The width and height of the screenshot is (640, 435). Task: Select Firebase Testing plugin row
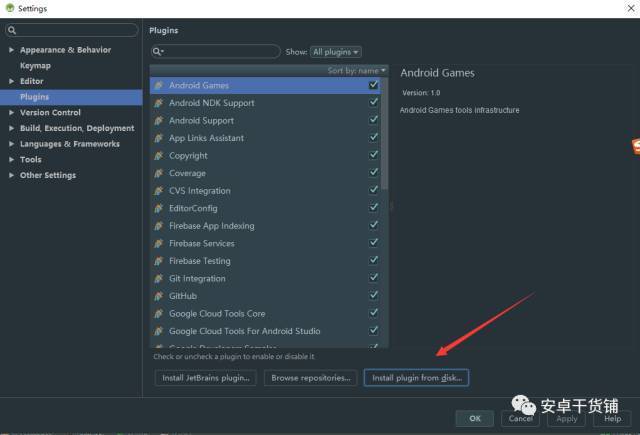(265, 261)
